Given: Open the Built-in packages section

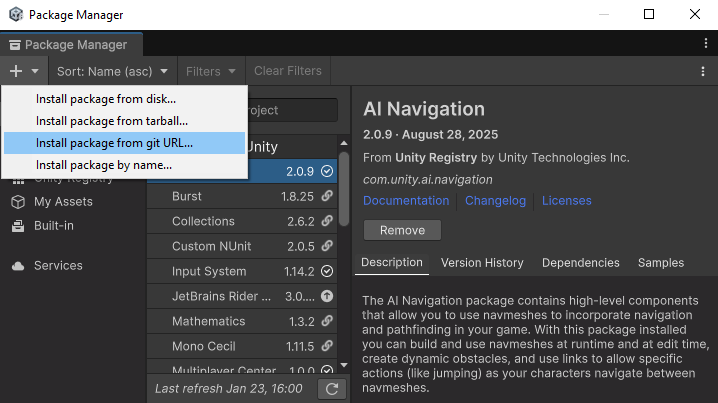Looking at the screenshot, I should point(53,225).
